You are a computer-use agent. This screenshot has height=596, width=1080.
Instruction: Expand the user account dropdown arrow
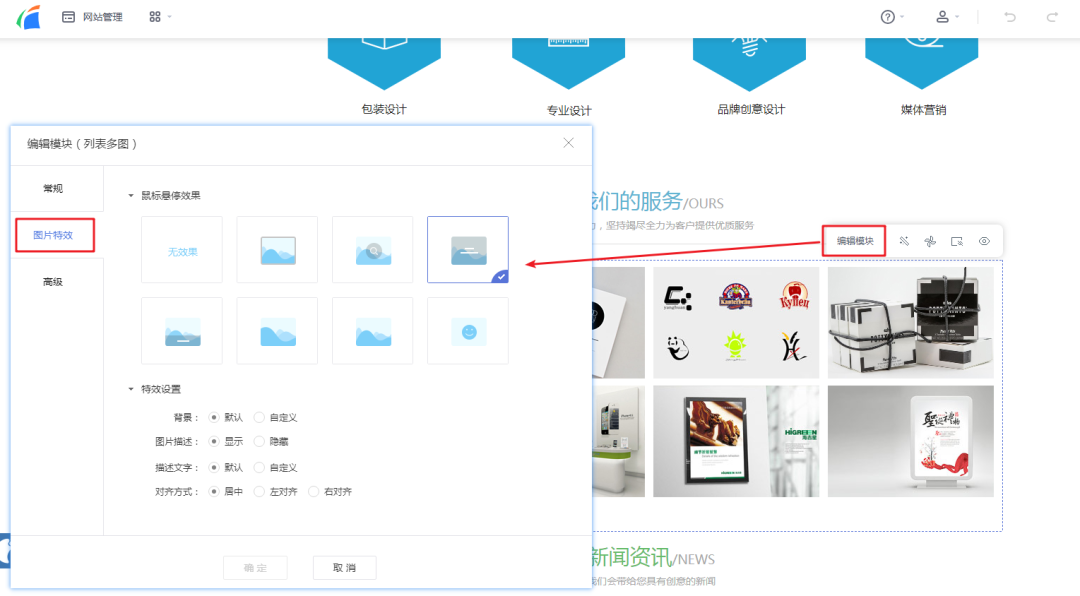(x=957, y=17)
